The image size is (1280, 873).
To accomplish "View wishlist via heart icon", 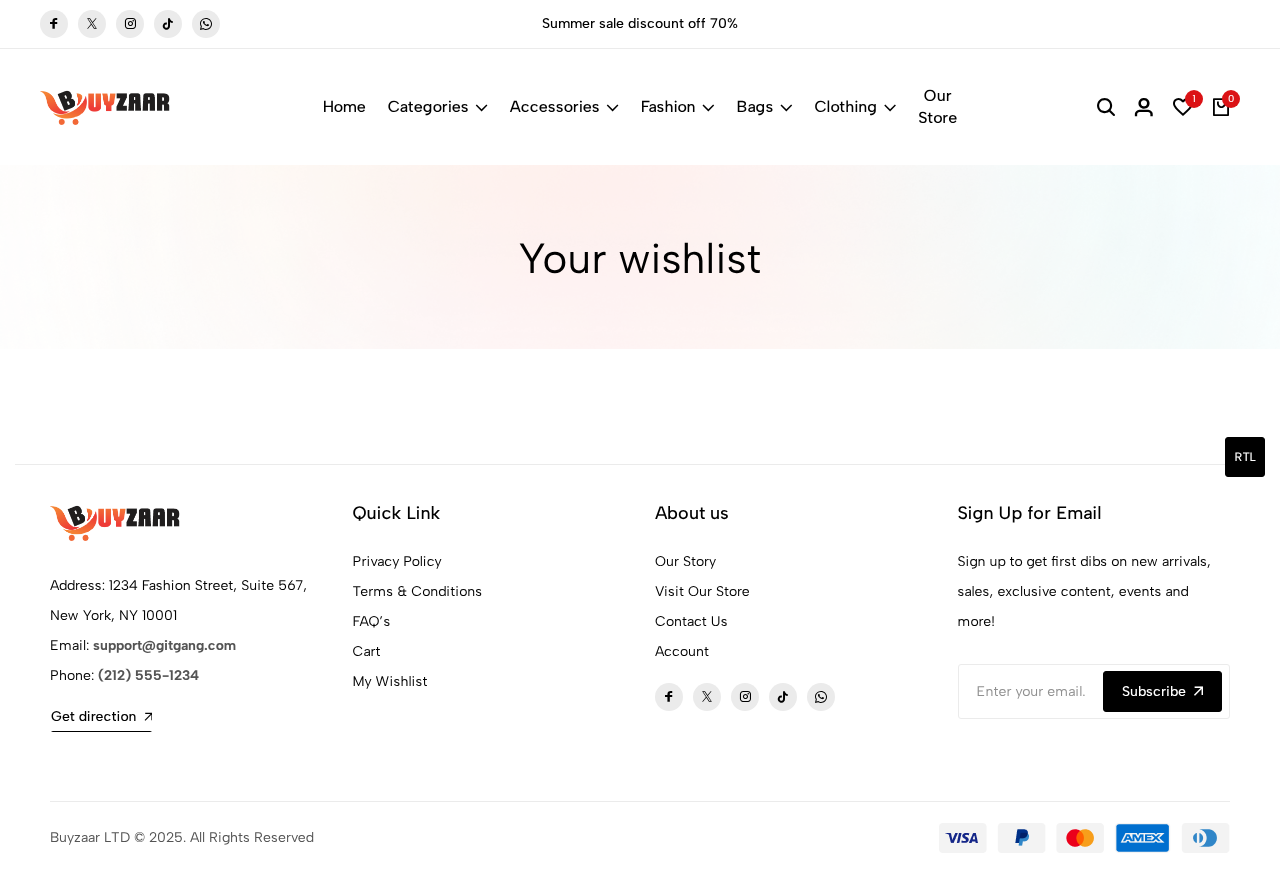I will pos(1182,107).
